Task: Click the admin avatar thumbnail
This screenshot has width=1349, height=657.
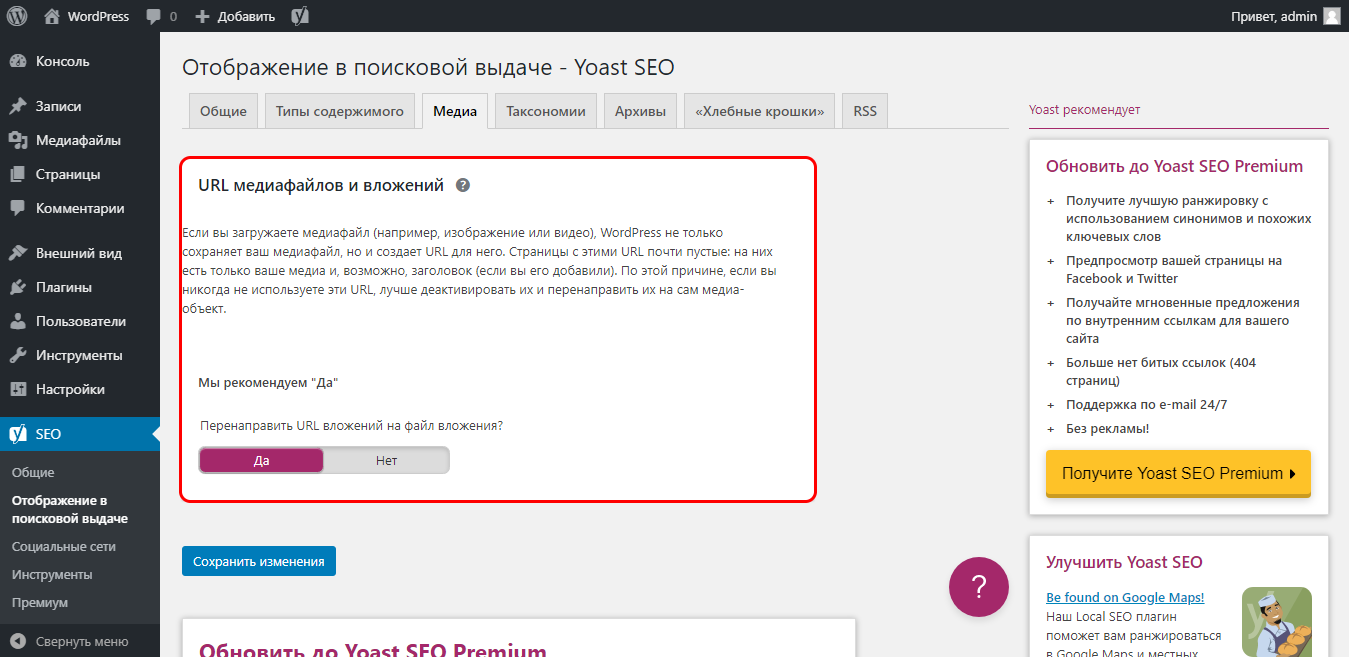Action: 1331,15
